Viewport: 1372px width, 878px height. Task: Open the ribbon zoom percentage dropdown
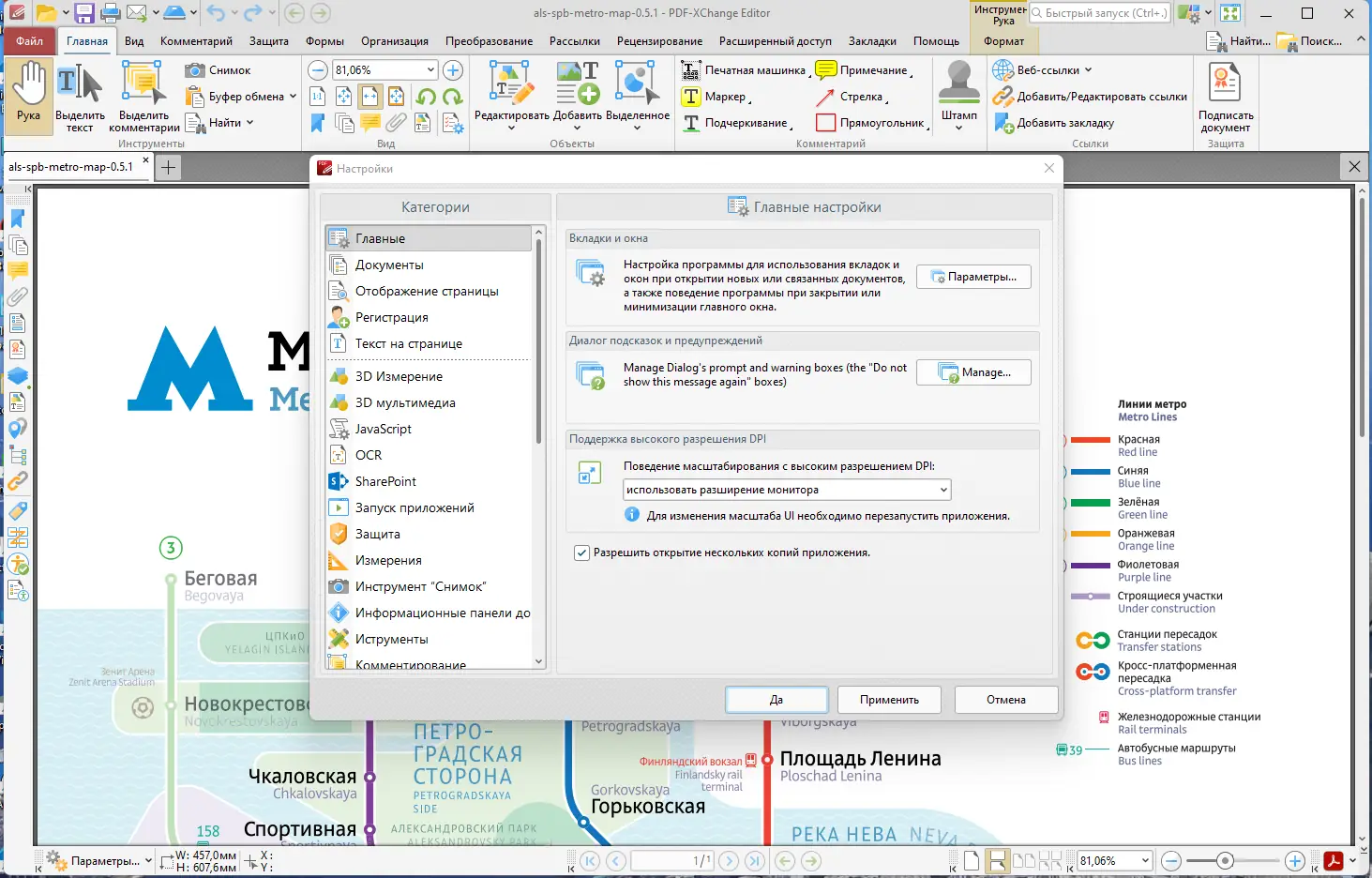tap(430, 70)
